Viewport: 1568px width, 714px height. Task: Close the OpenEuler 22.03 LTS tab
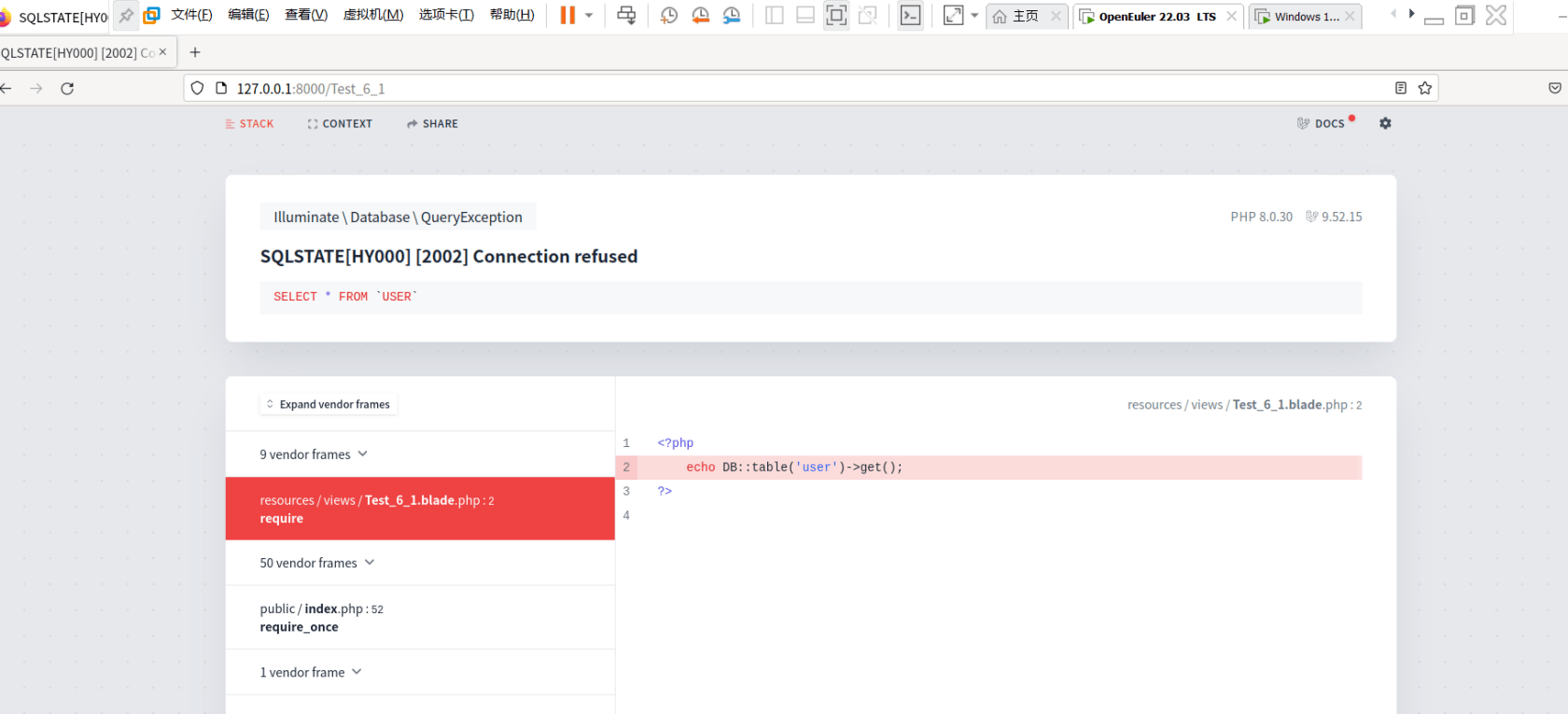pos(1232,16)
